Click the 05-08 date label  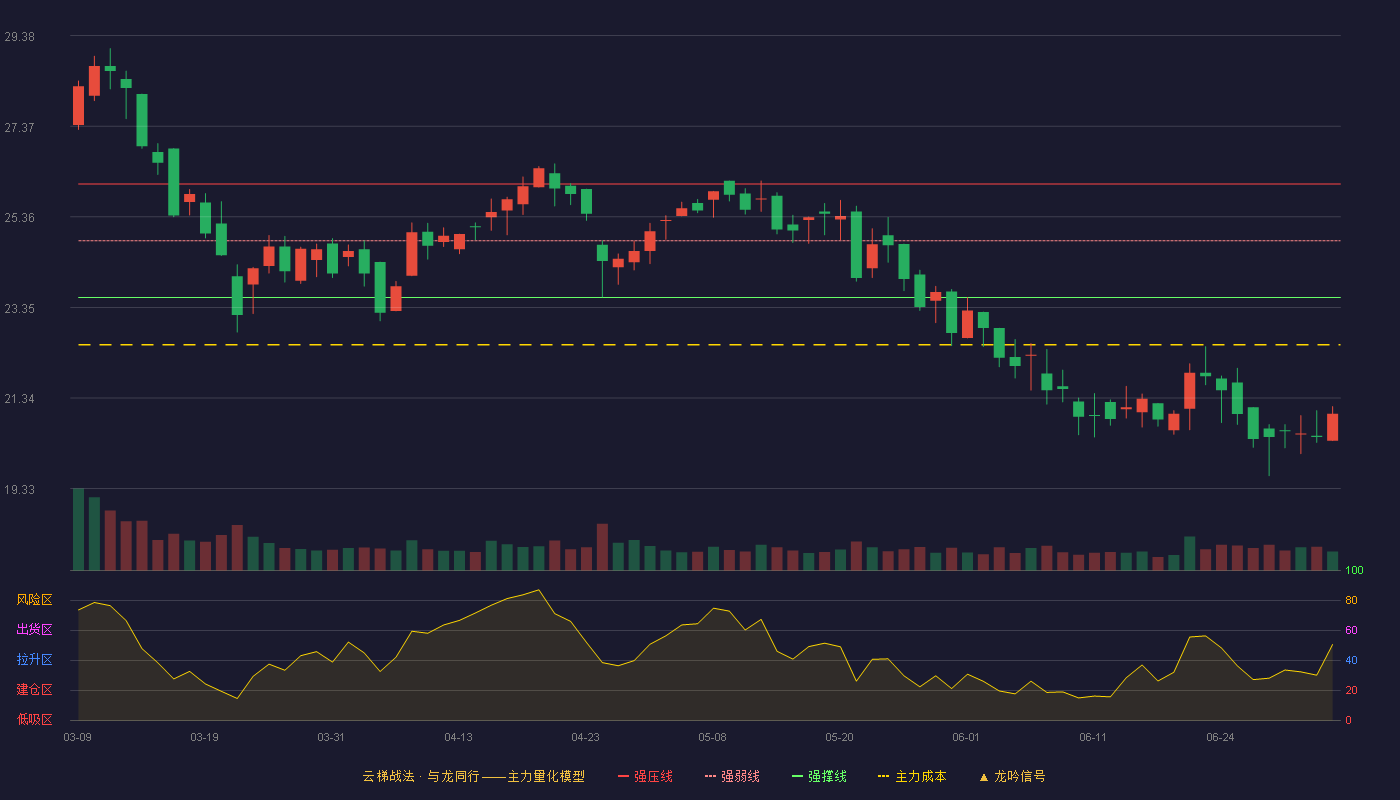(712, 737)
